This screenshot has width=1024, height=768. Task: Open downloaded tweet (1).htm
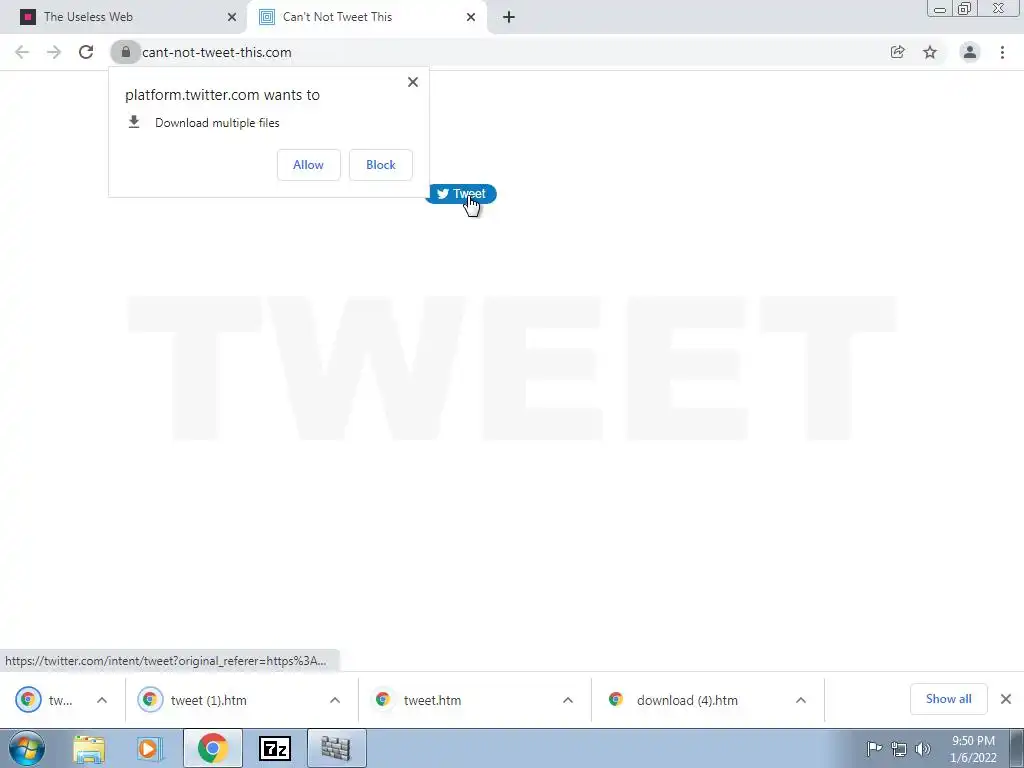(x=209, y=700)
